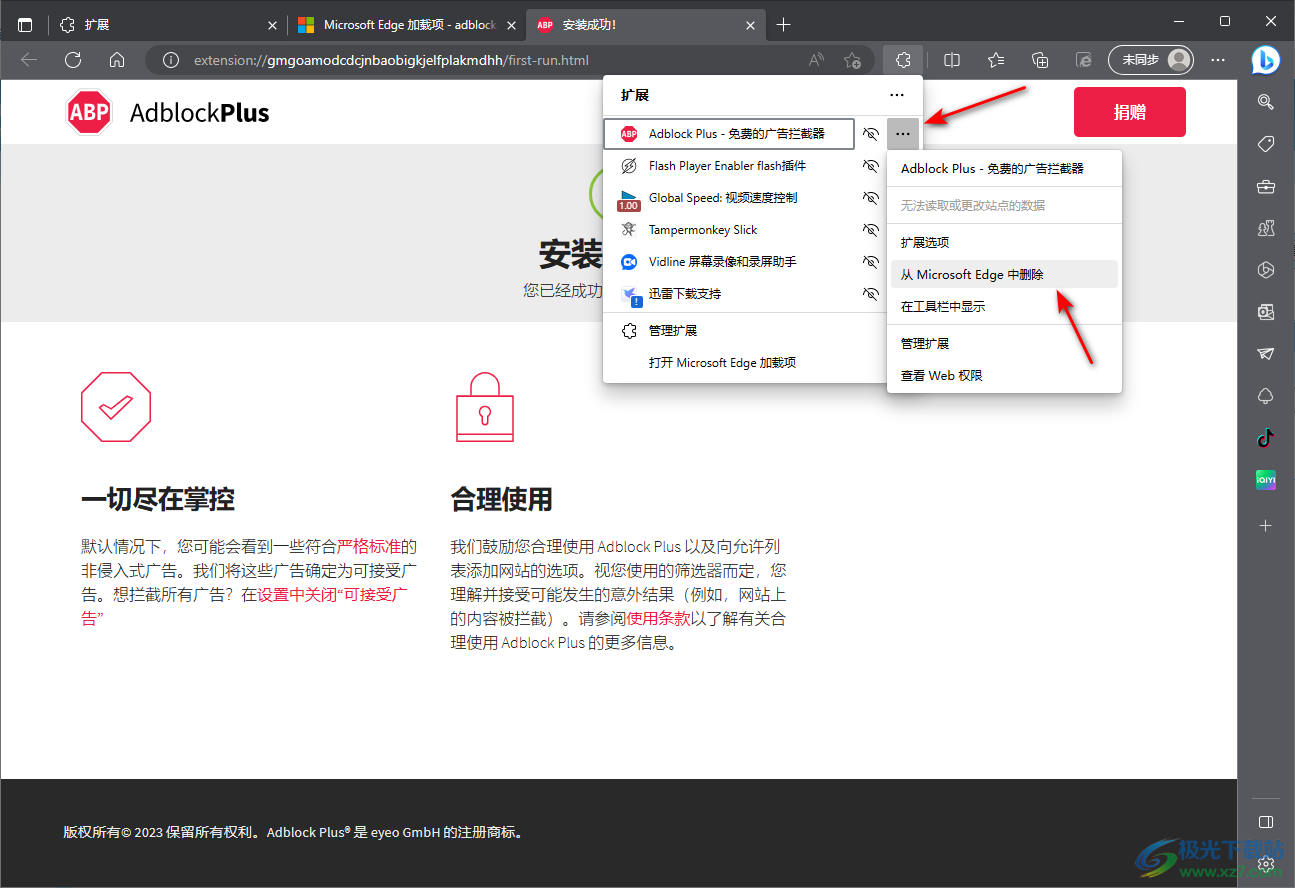Open 使用条款 link
The image size is (1295, 888).
658,618
